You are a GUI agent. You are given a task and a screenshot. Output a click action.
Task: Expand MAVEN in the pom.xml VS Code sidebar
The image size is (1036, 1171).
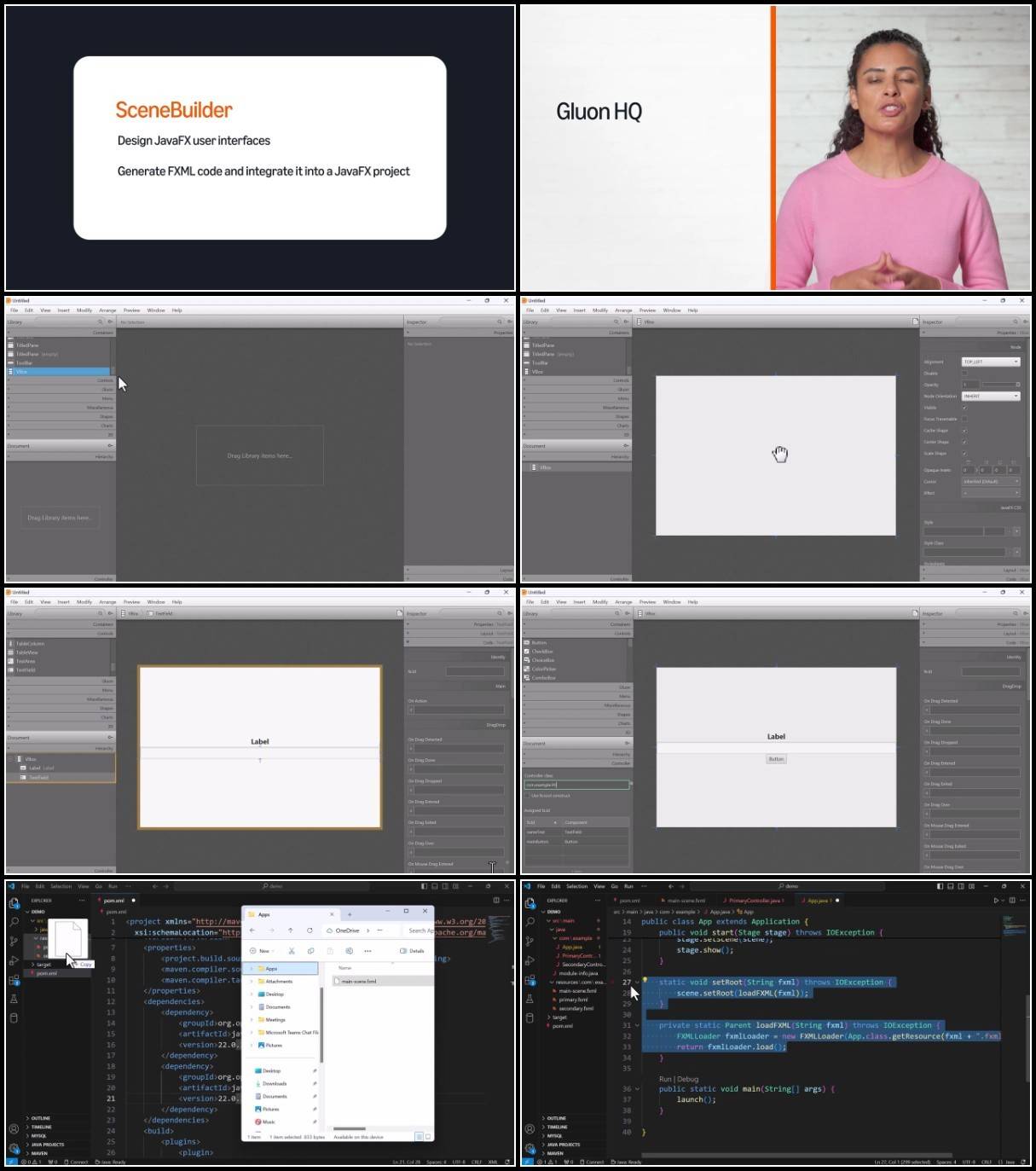click(38, 1153)
